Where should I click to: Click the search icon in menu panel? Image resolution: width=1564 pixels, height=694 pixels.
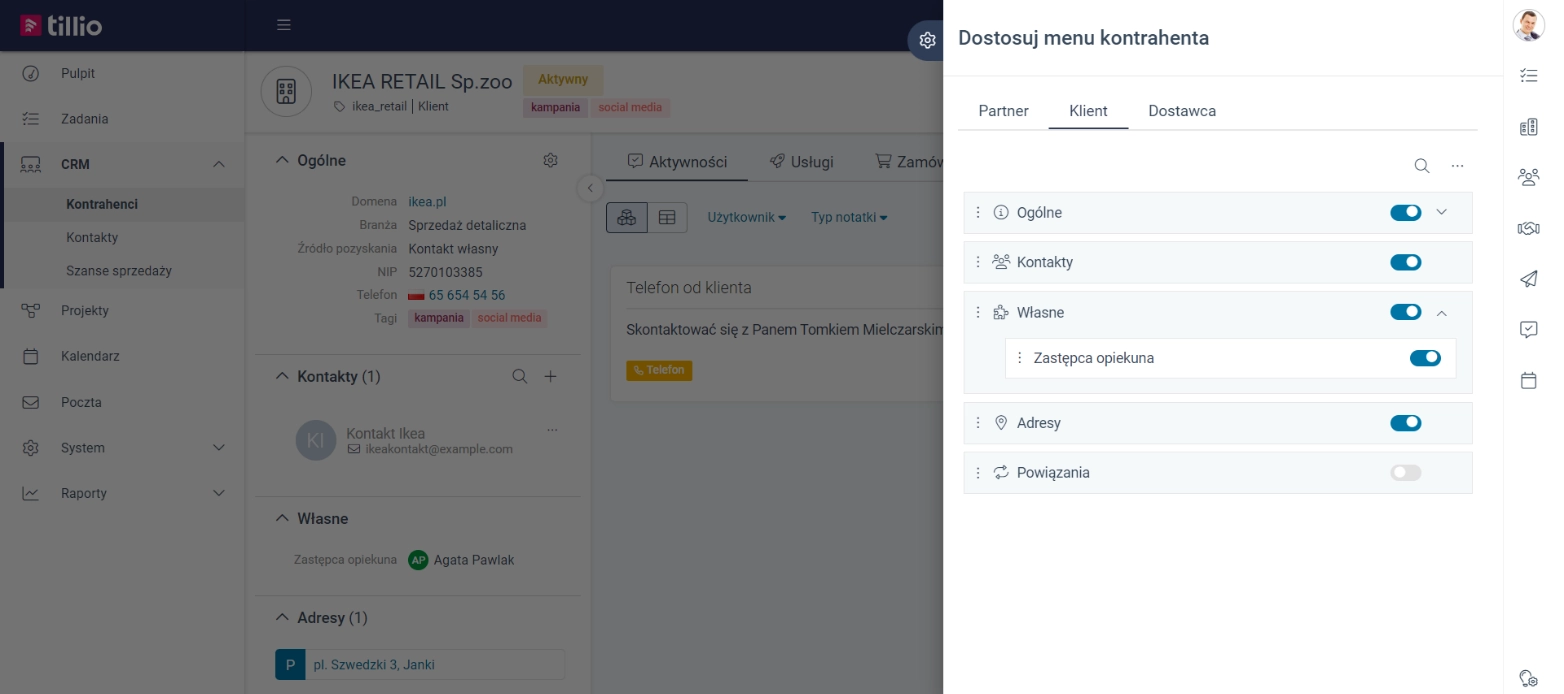(x=1421, y=165)
